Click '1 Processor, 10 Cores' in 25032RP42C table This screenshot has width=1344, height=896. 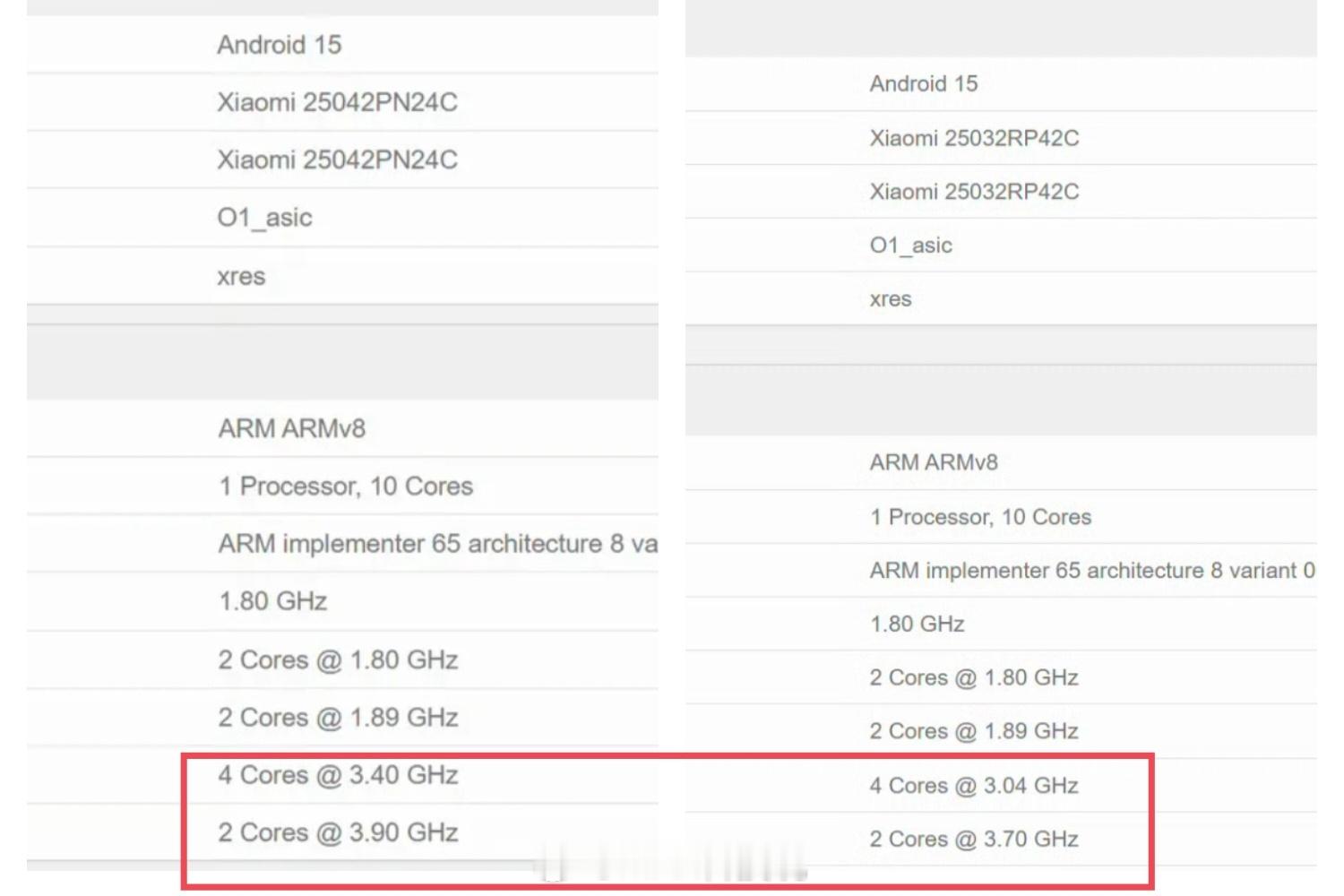point(980,517)
